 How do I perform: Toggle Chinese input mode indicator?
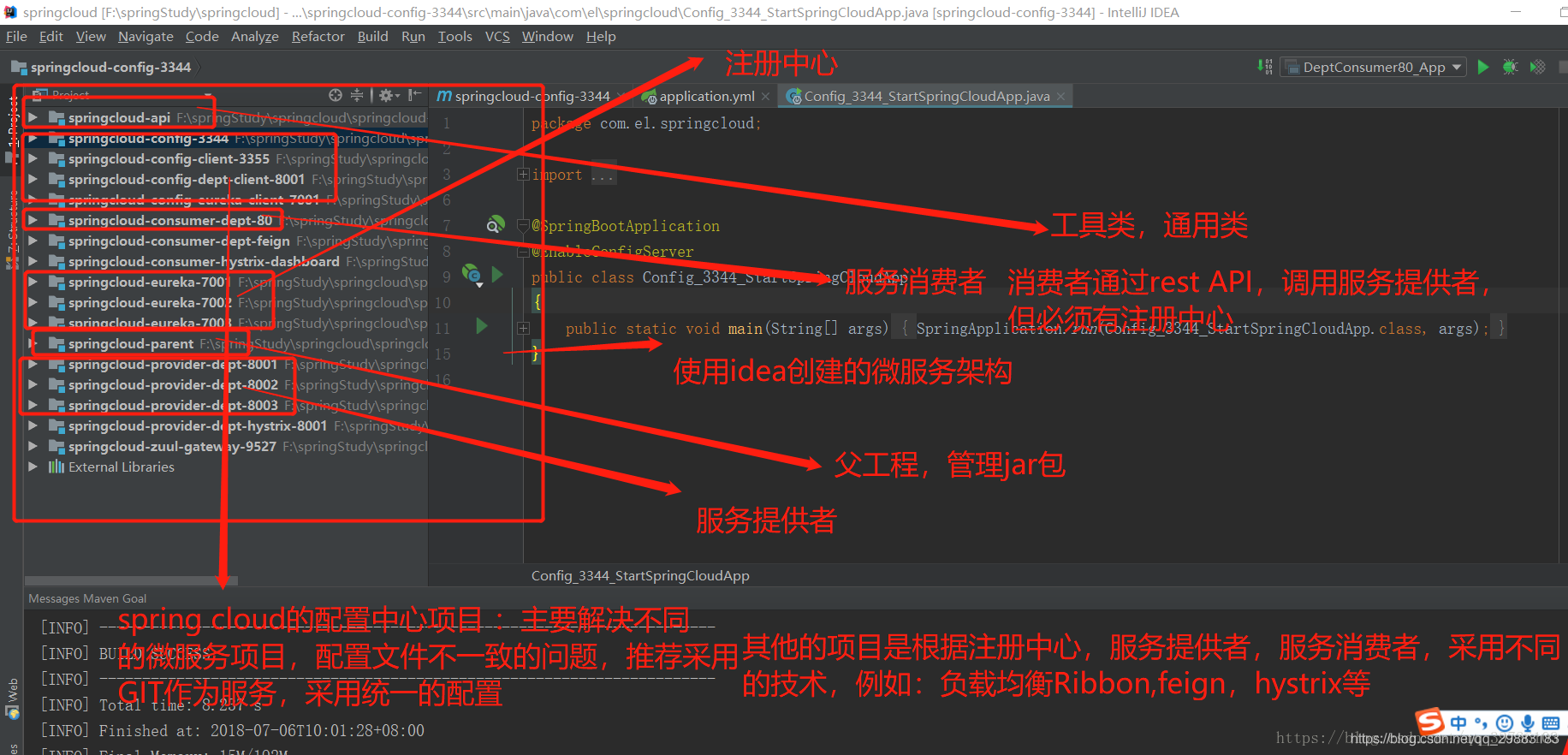pos(1458,723)
